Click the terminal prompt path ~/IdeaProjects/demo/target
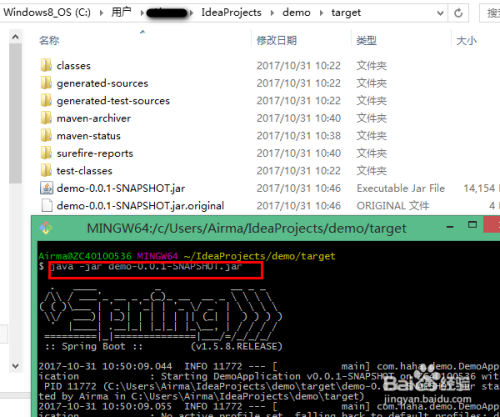The width and height of the screenshot is (500, 417). click(259, 256)
